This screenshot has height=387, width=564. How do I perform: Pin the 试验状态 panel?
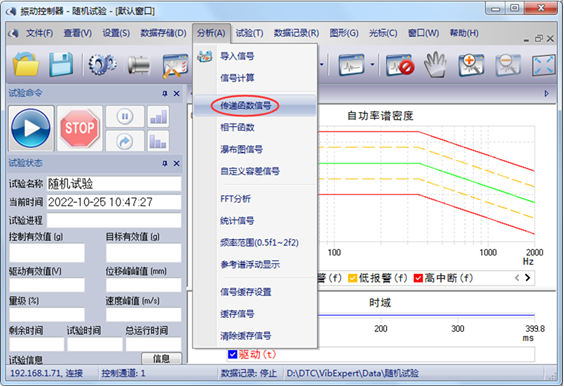165,164
